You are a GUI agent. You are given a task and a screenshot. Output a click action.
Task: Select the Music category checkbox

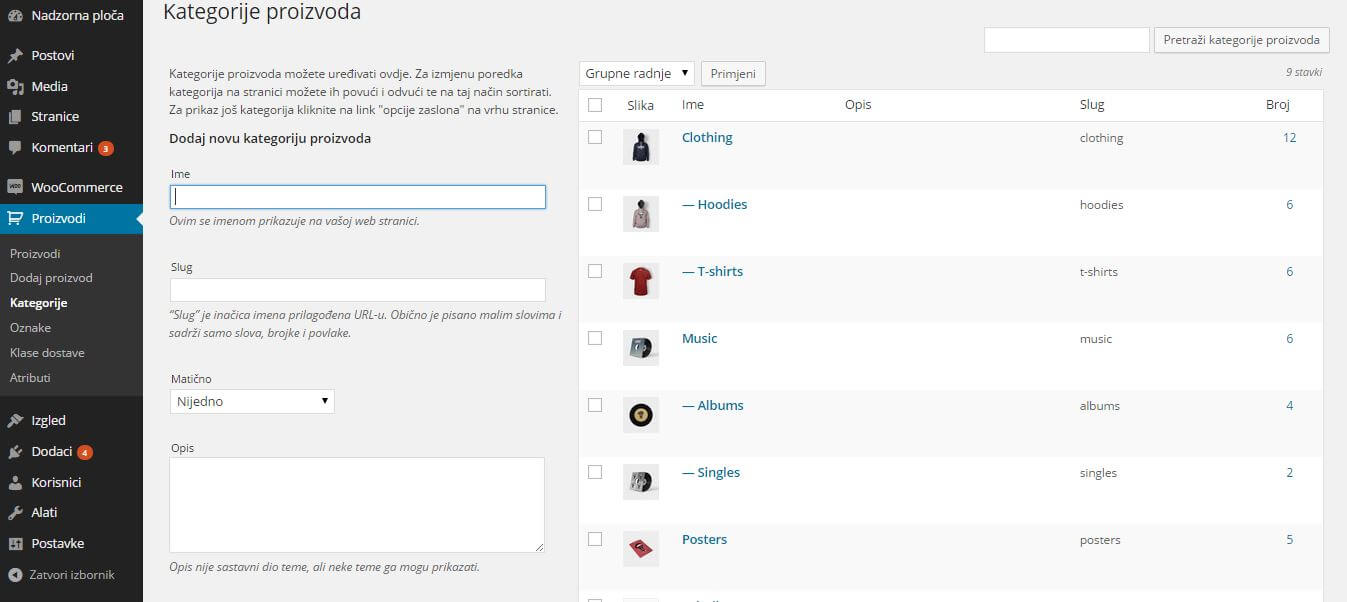pos(595,338)
